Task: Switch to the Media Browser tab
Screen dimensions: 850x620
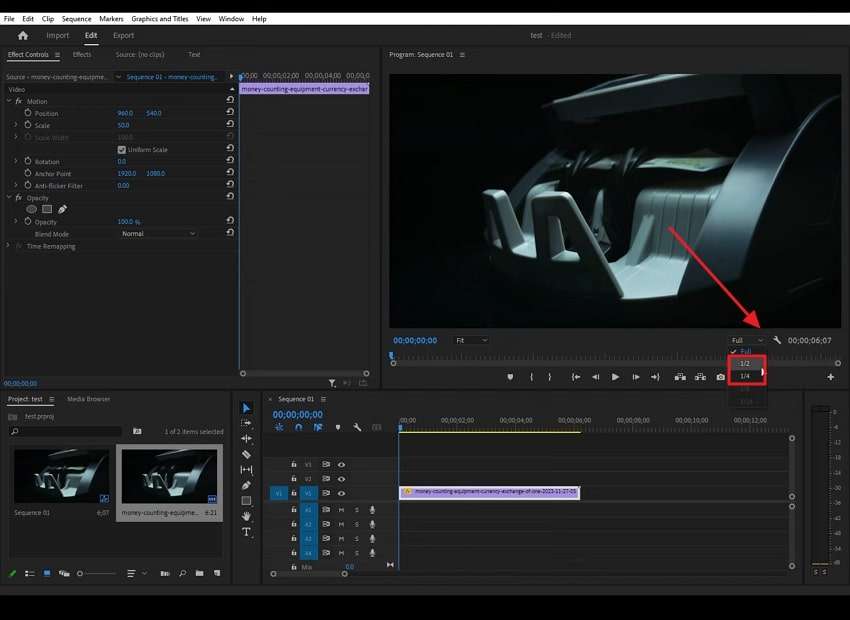Action: click(88, 399)
